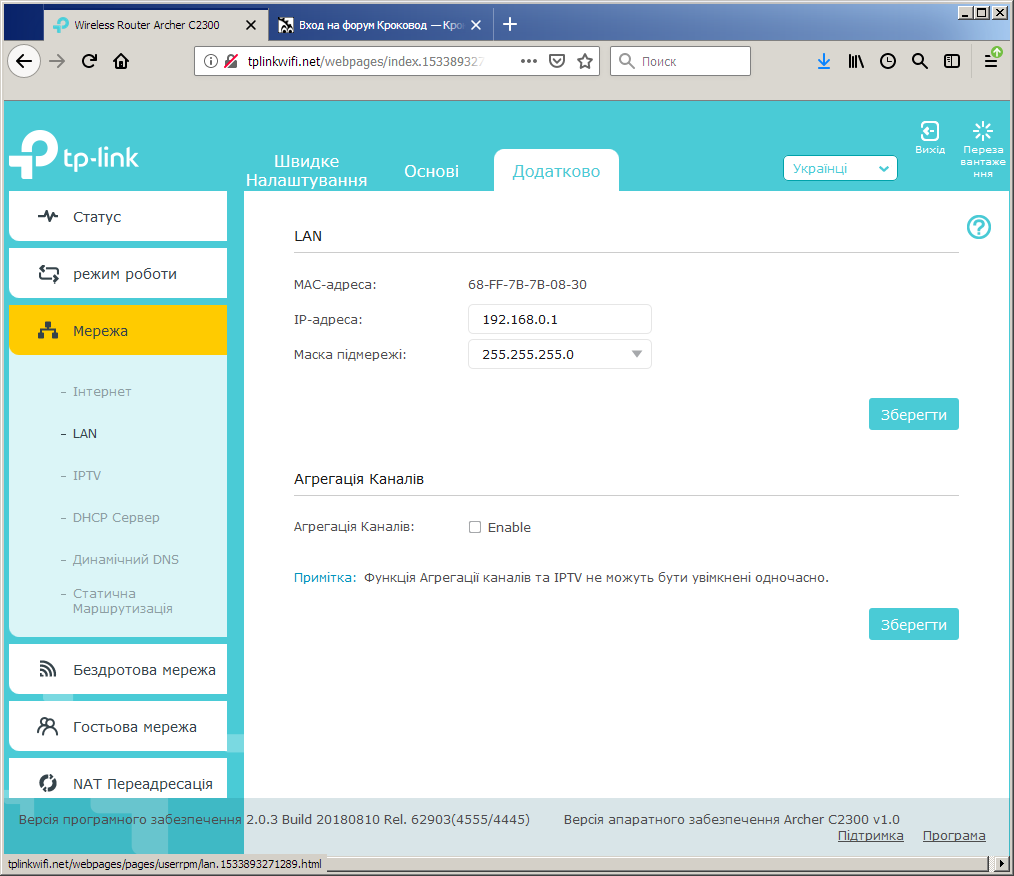This screenshot has height=876, width=1014.
Task: Open the Firefox library icon
Action: (856, 61)
